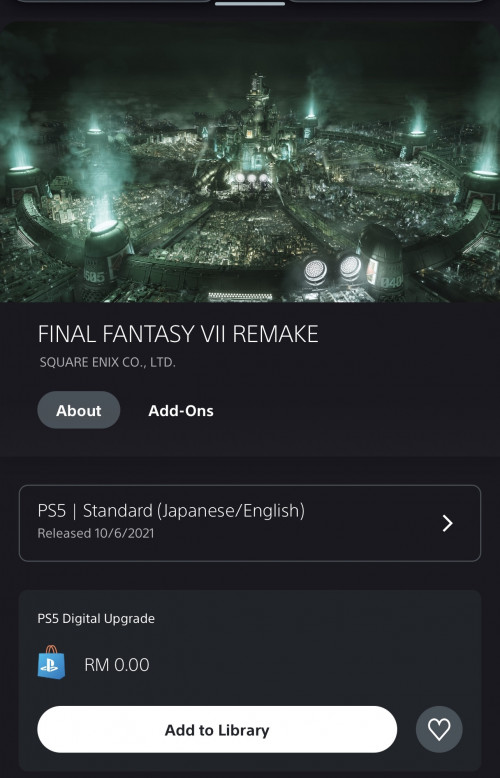500x778 pixels.
Task: Tap the drag handle bar at top
Action: click(x=250, y=3)
